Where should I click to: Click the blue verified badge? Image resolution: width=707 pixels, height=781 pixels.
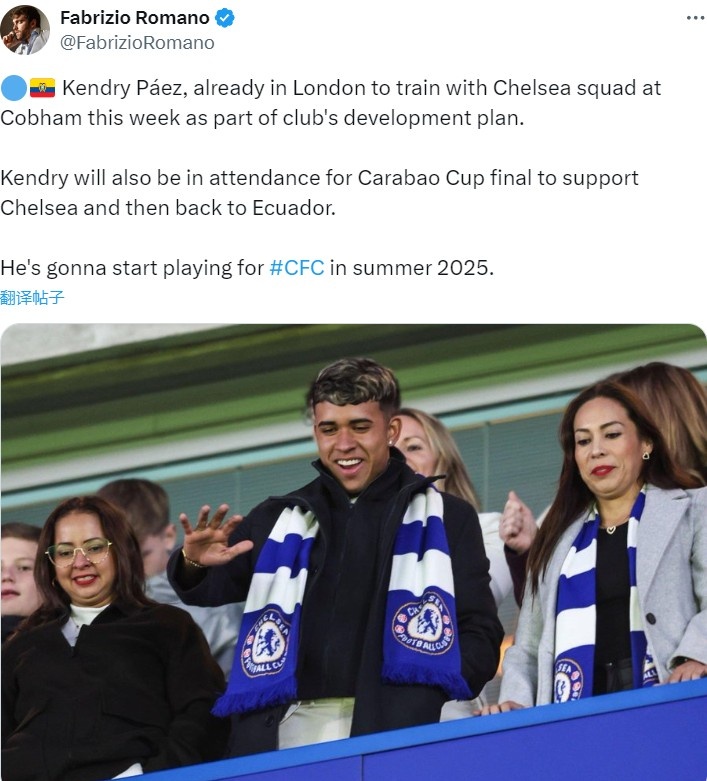224,18
